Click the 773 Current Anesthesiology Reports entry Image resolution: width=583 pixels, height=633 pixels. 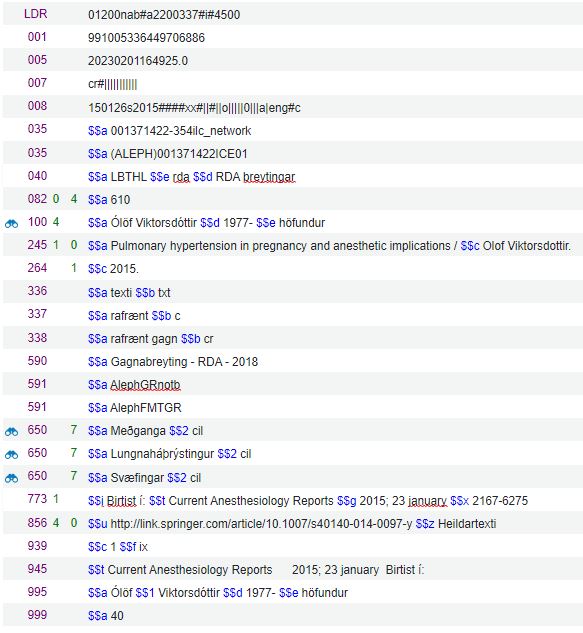tap(251, 501)
